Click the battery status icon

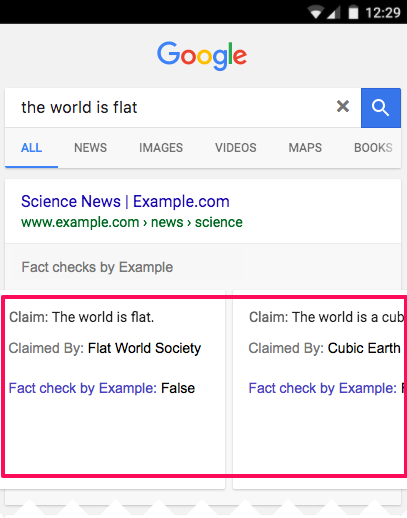coord(353,12)
